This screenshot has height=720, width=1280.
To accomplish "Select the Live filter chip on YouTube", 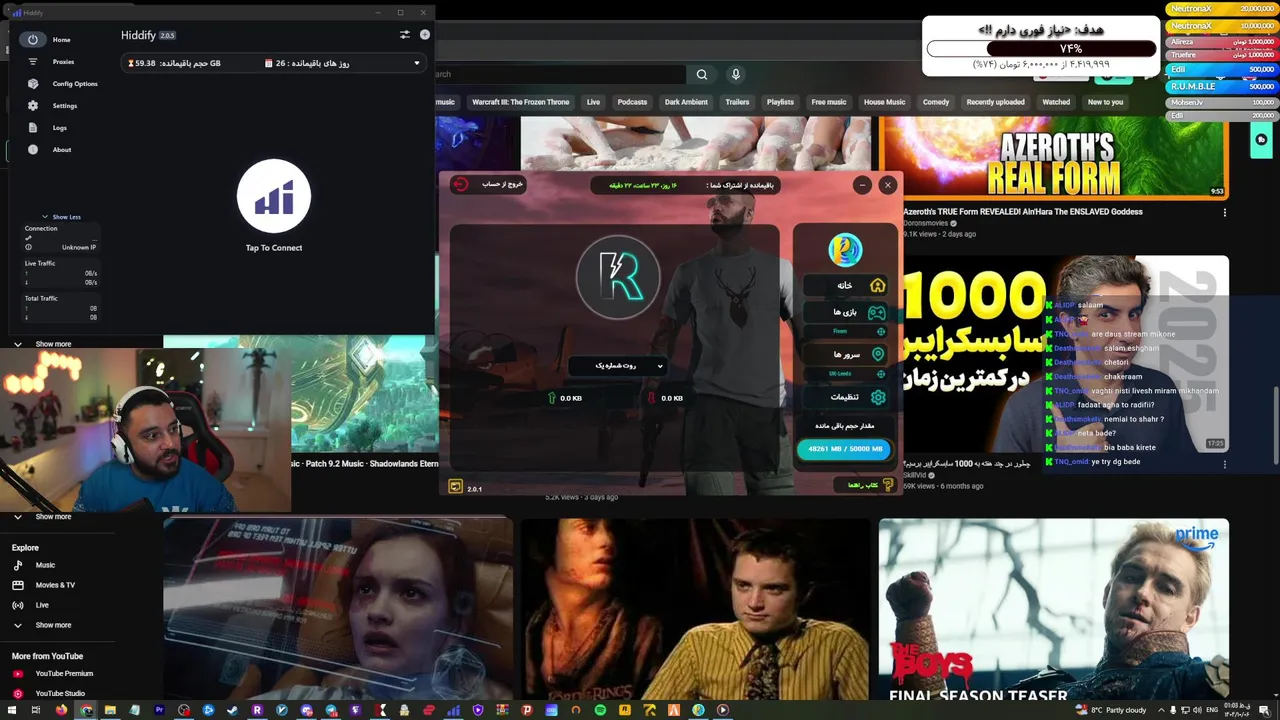I will point(593,102).
